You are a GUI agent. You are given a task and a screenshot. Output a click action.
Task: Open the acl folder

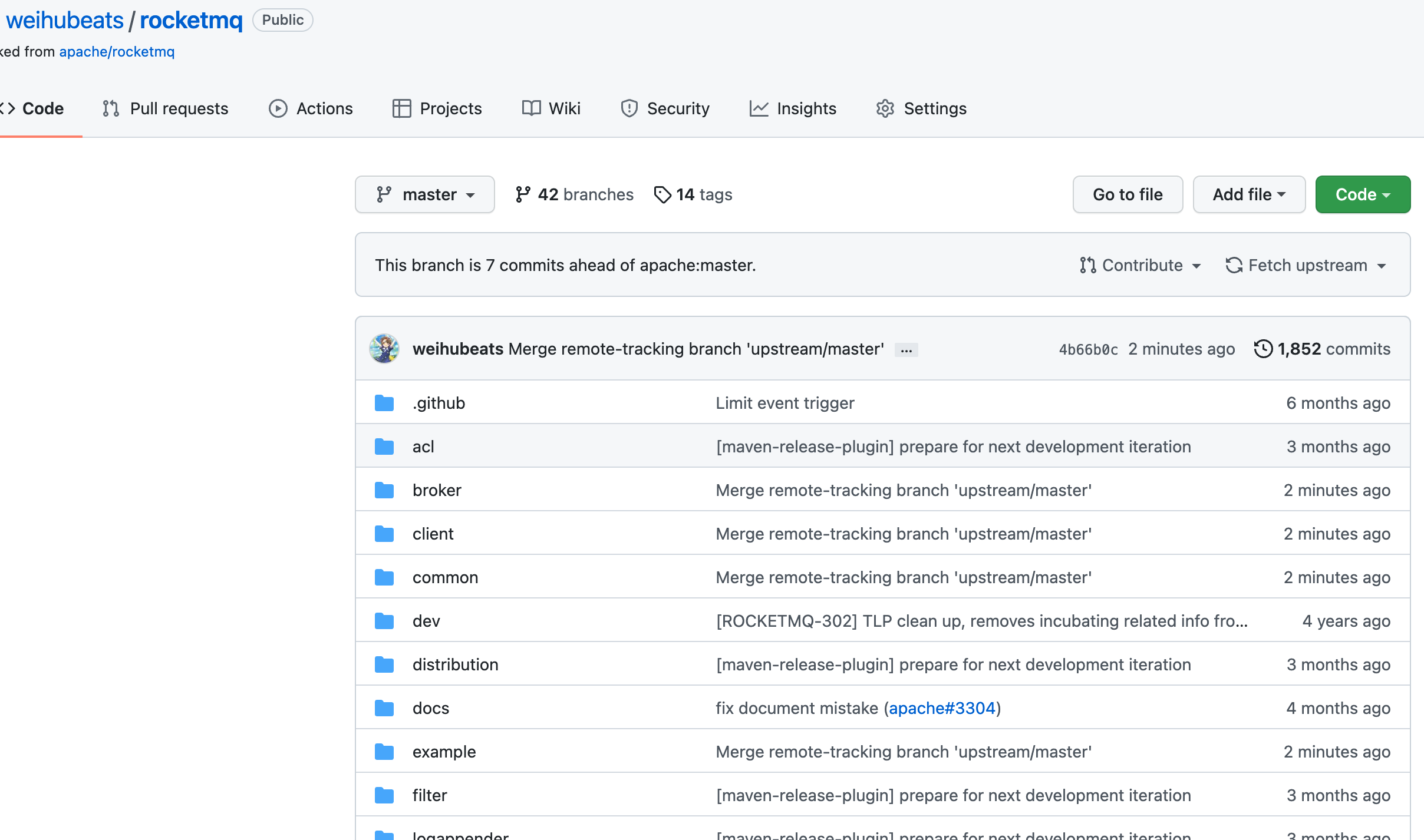click(423, 447)
